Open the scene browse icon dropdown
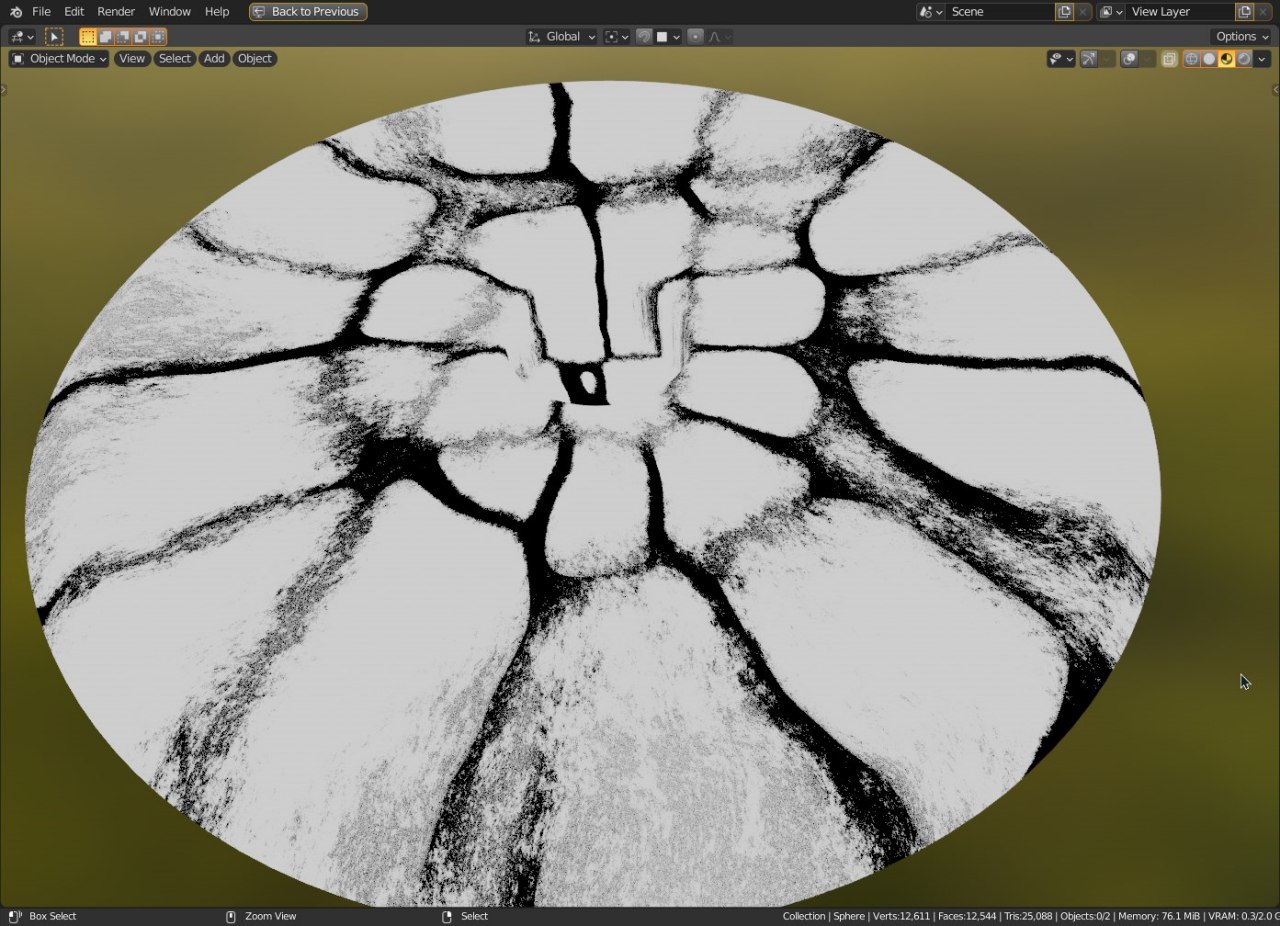The image size is (1280, 926). pyautogui.click(x=930, y=12)
